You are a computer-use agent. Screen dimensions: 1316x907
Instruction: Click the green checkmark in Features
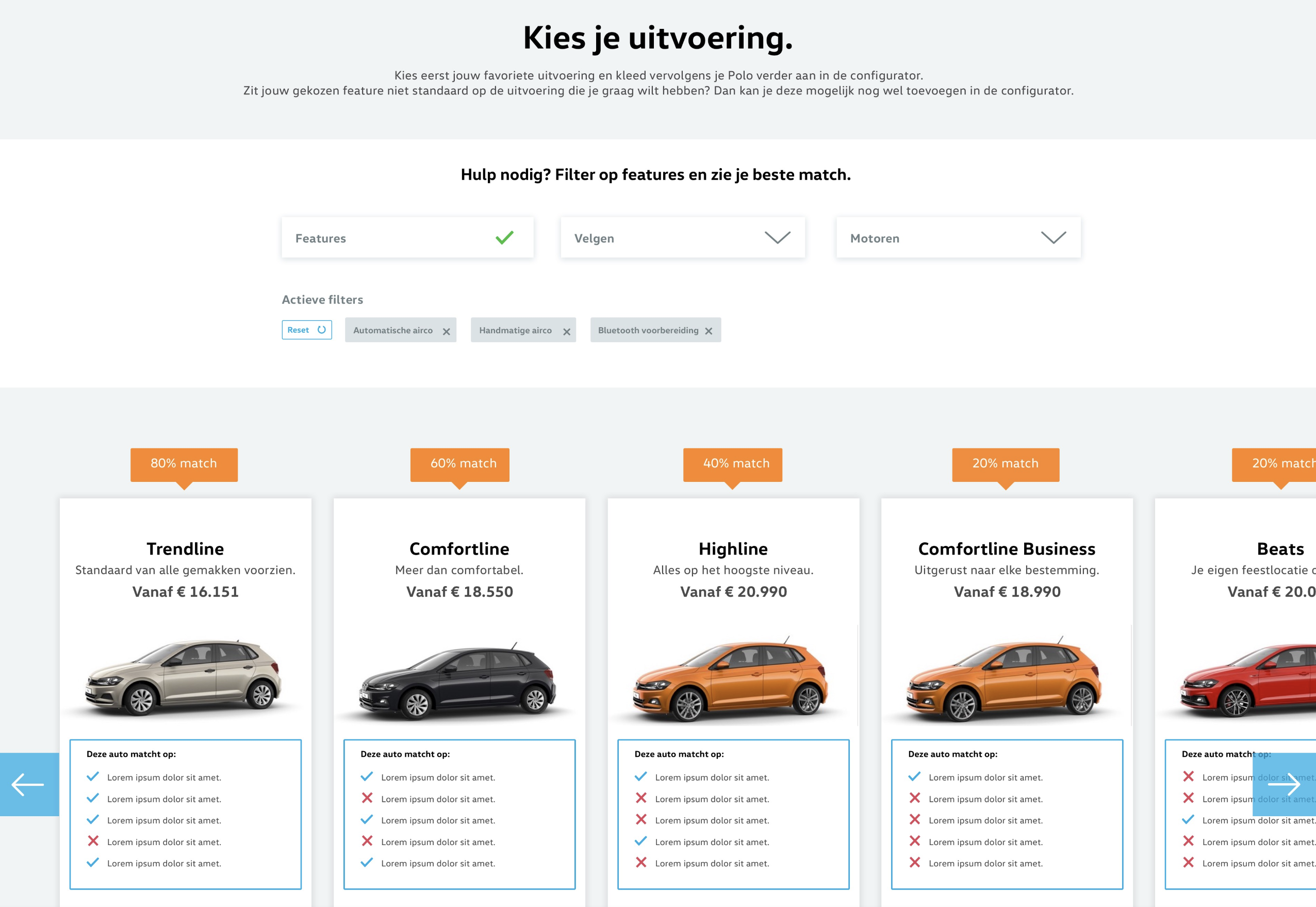pyautogui.click(x=504, y=237)
